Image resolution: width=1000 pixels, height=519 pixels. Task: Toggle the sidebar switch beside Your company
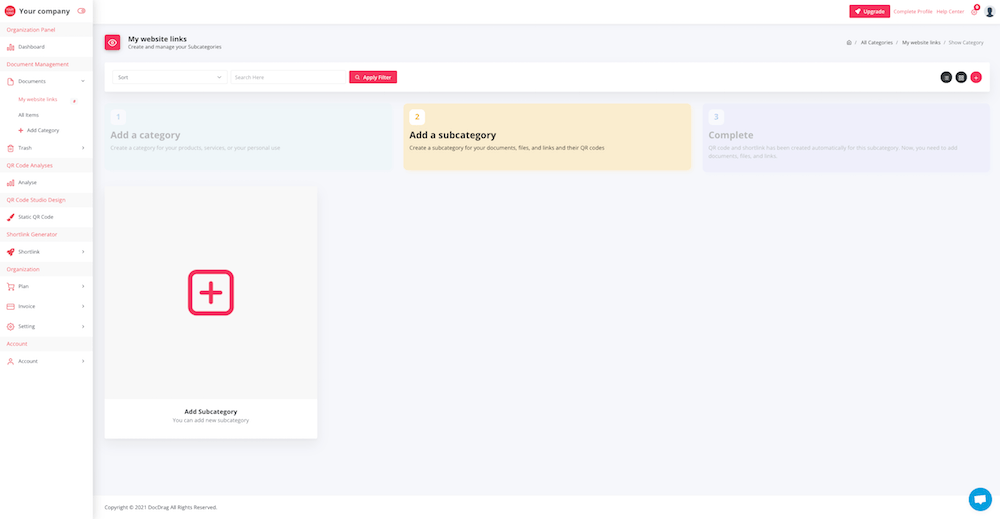(x=81, y=11)
